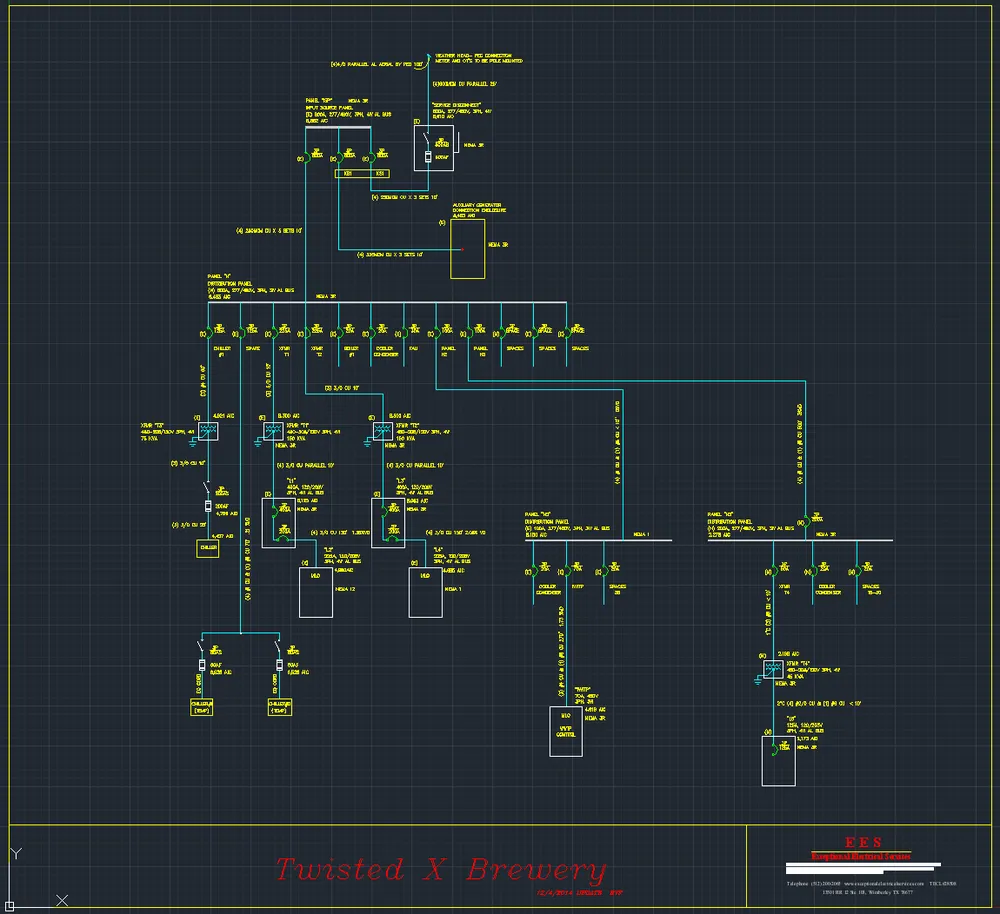Select the SPARE breaker on Panel H
This screenshot has height=914, width=1000.
coord(240,332)
